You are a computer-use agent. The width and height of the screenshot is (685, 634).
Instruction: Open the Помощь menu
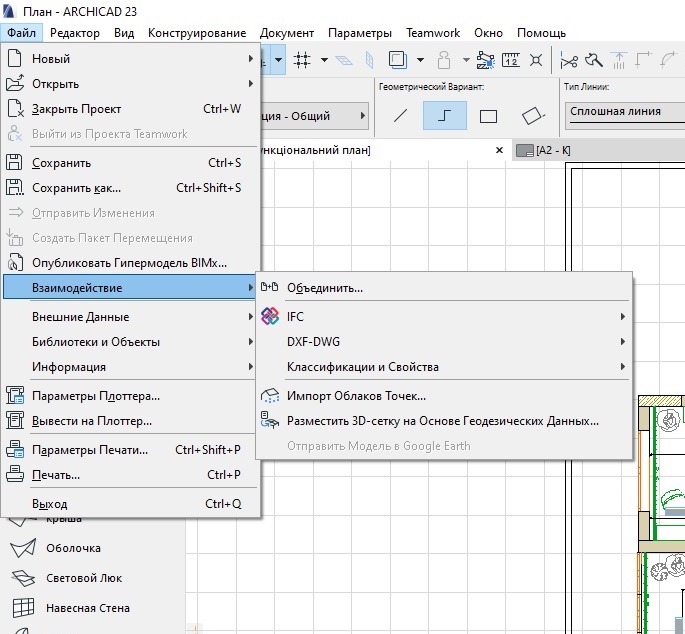pos(541,33)
